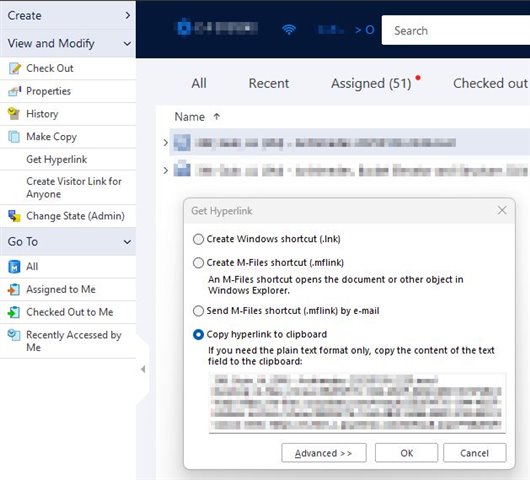Click the first document's file icon
This screenshot has width=530, height=480.
(182, 143)
